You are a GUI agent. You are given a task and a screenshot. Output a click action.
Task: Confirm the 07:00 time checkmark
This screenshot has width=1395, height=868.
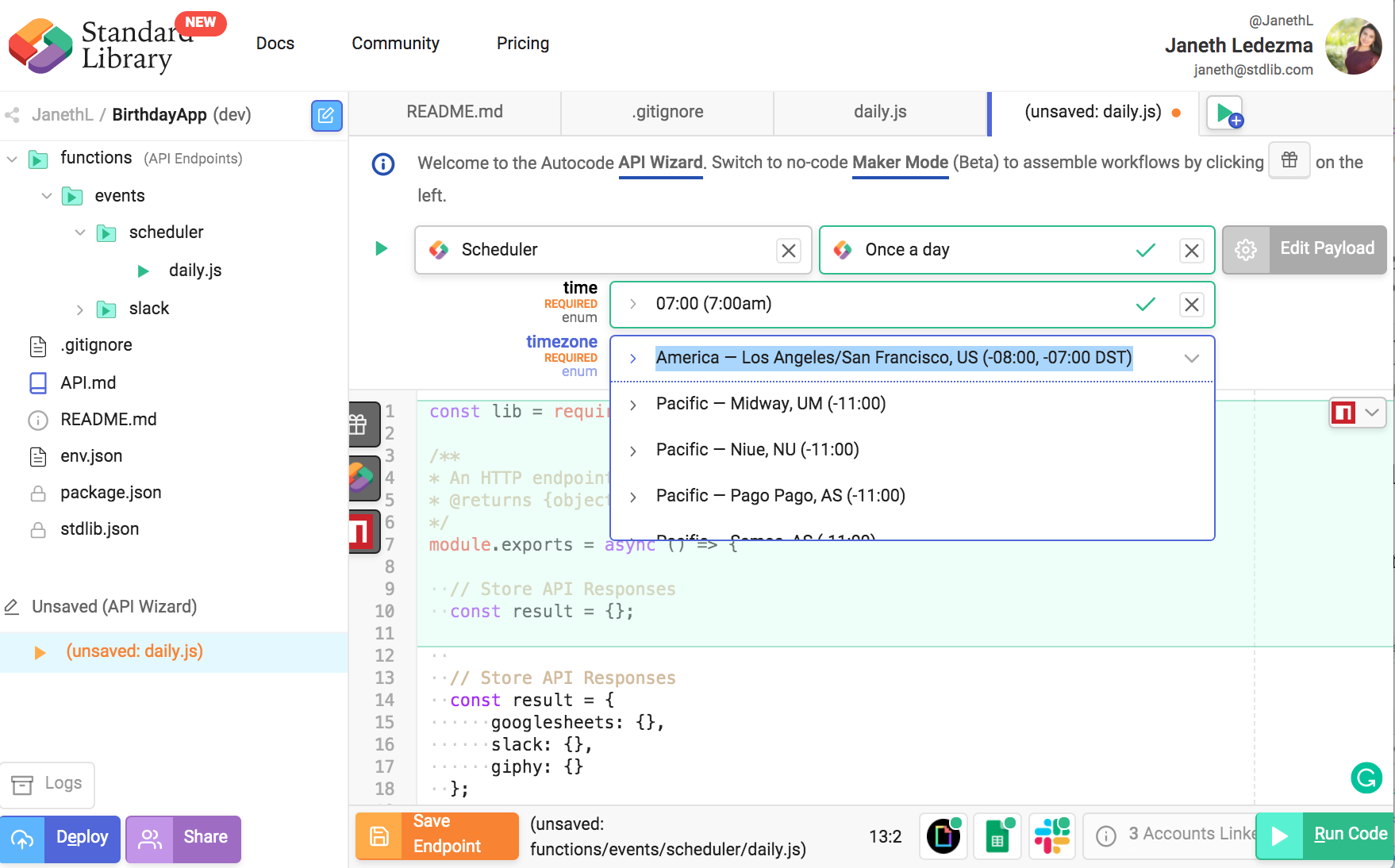point(1146,305)
